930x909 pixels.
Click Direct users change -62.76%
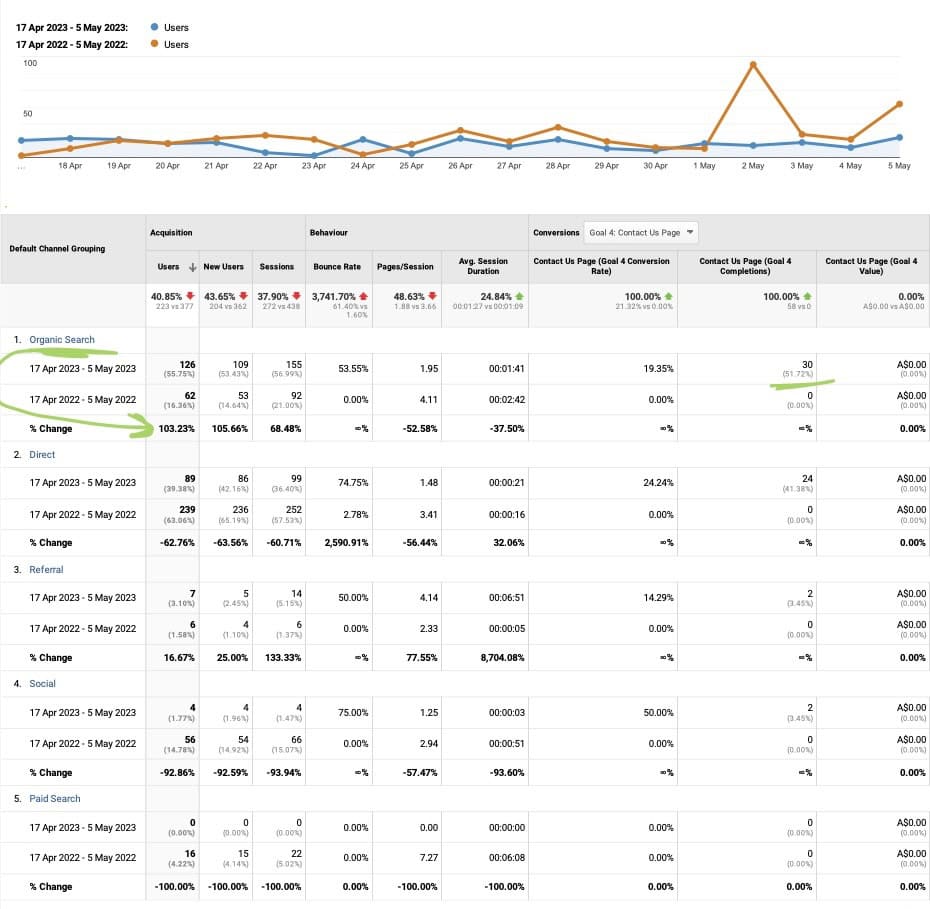point(177,543)
